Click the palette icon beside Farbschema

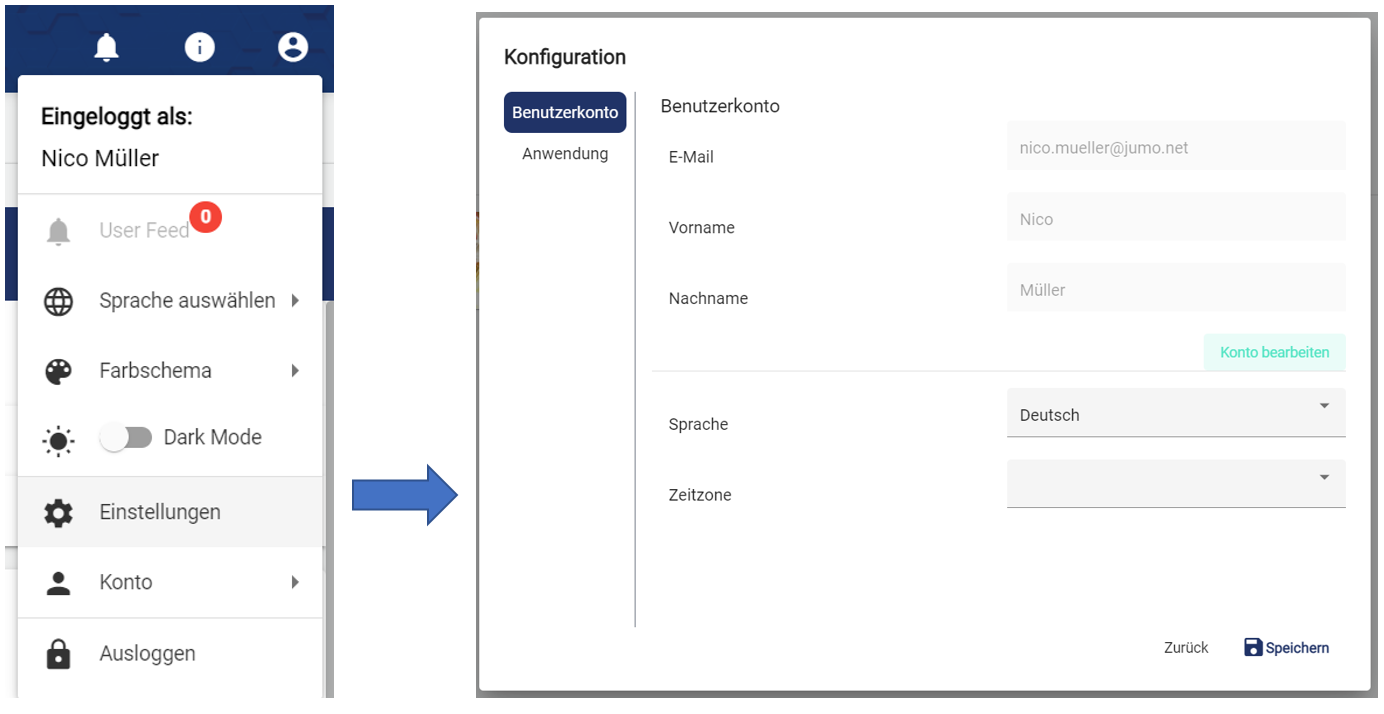click(x=59, y=372)
